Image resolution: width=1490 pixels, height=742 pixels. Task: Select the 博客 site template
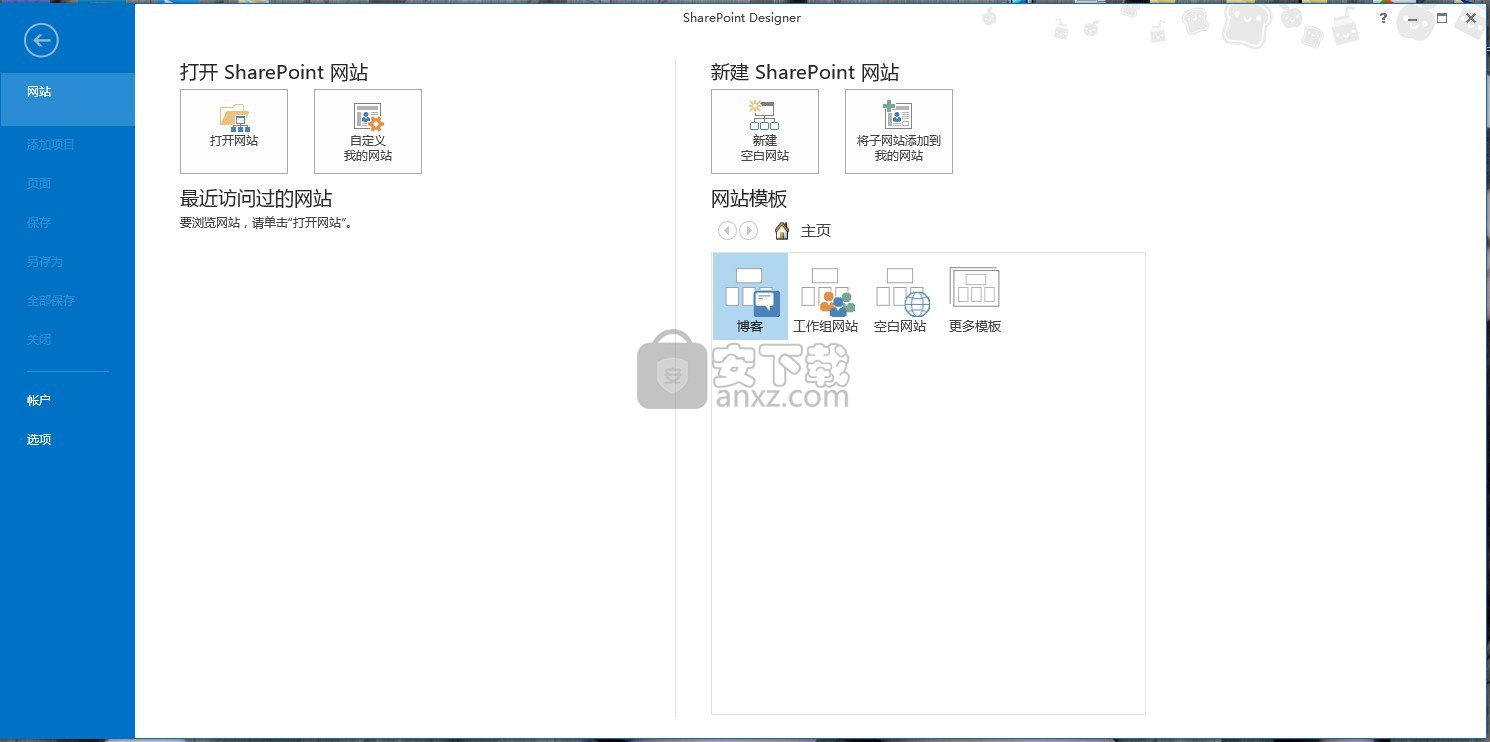(x=750, y=297)
